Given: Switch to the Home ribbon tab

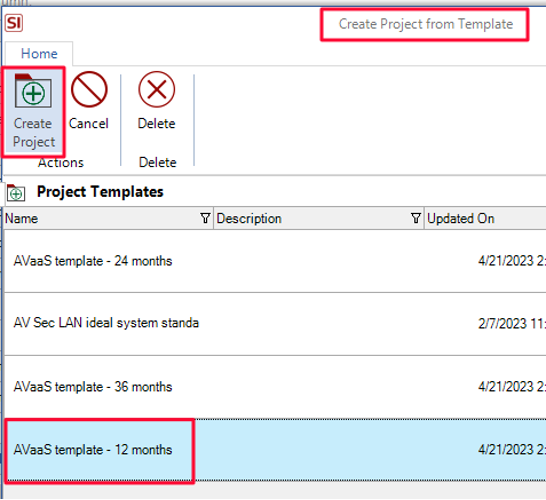Looking at the screenshot, I should [39, 54].
